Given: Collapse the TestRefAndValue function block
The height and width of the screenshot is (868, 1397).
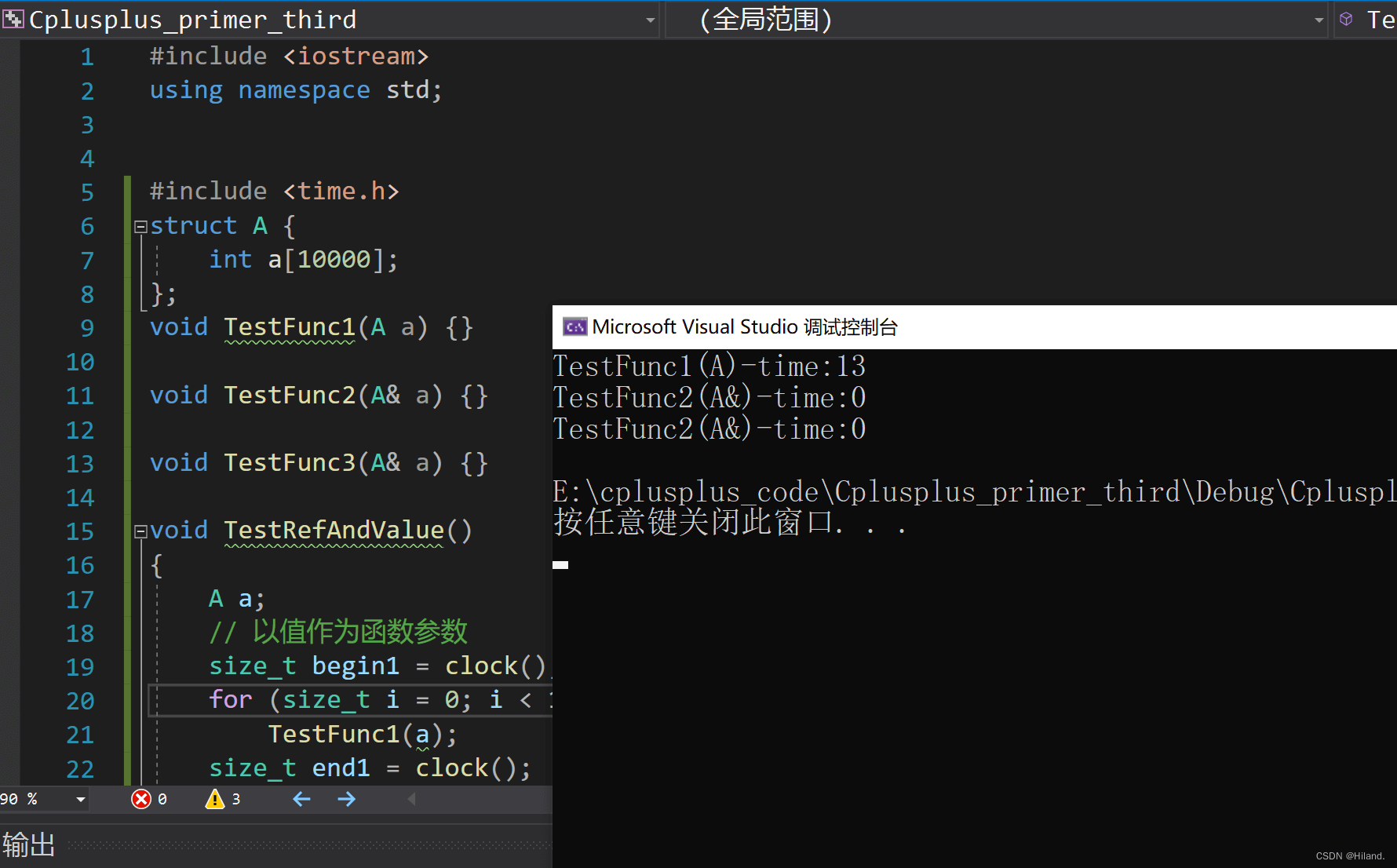Looking at the screenshot, I should (140, 531).
